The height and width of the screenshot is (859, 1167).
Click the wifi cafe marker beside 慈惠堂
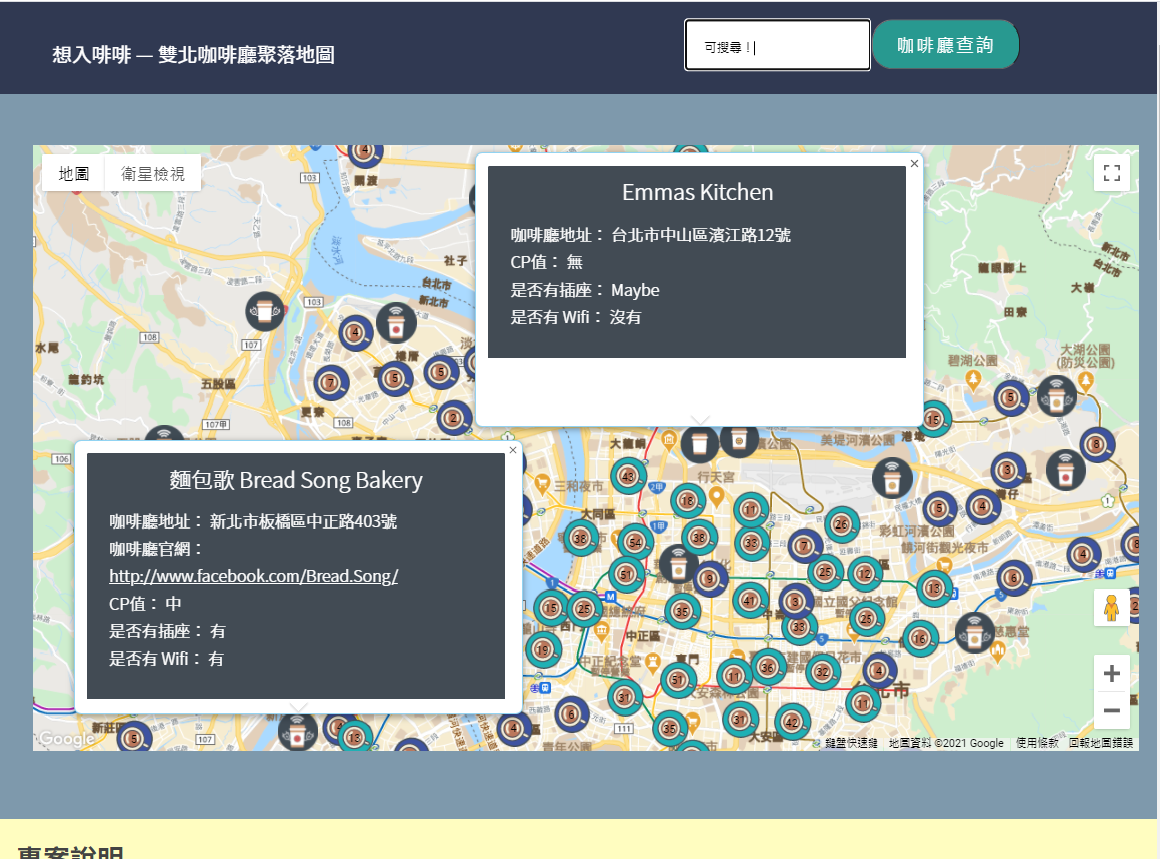pos(974,633)
